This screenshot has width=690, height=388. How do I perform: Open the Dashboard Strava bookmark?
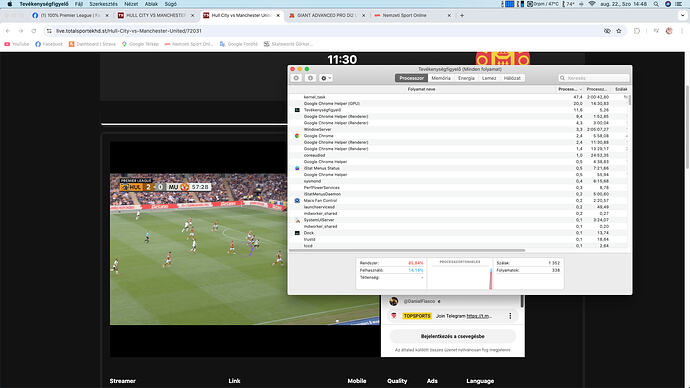(x=92, y=44)
